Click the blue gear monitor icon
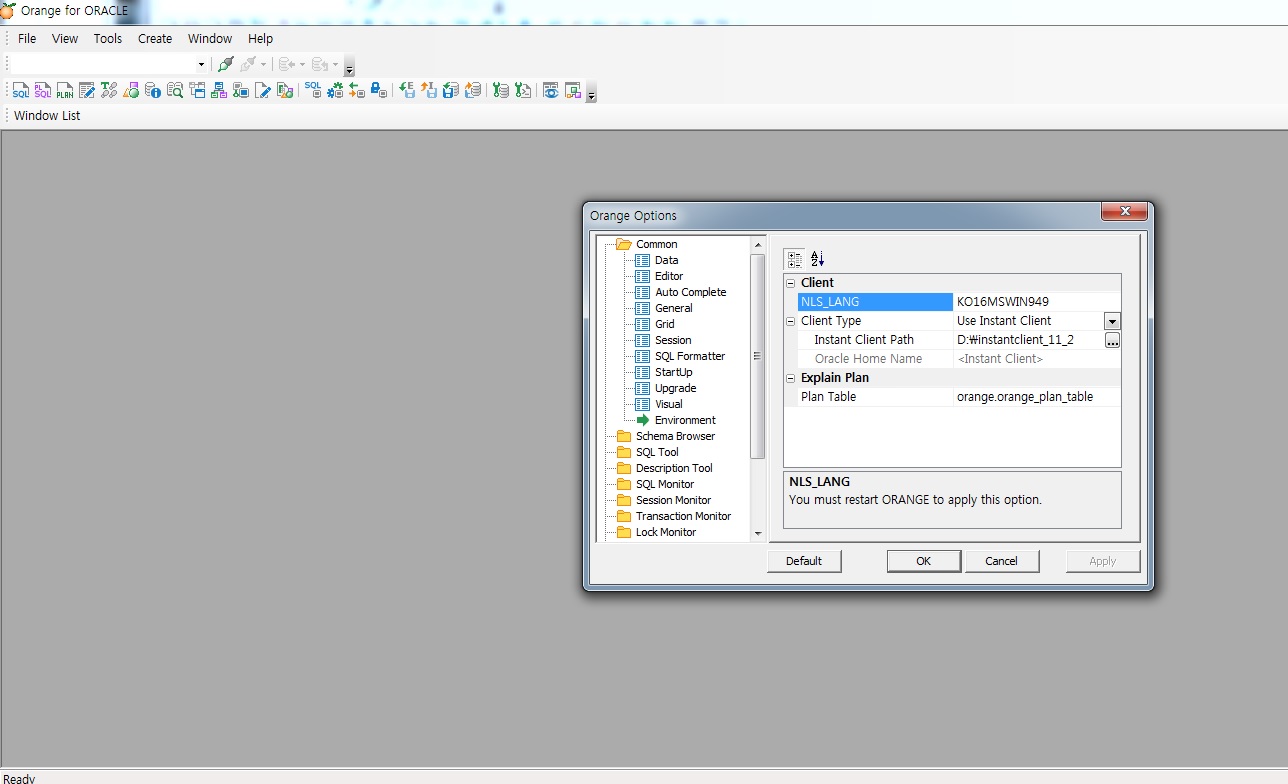The height and width of the screenshot is (784, 1288). 335,90
